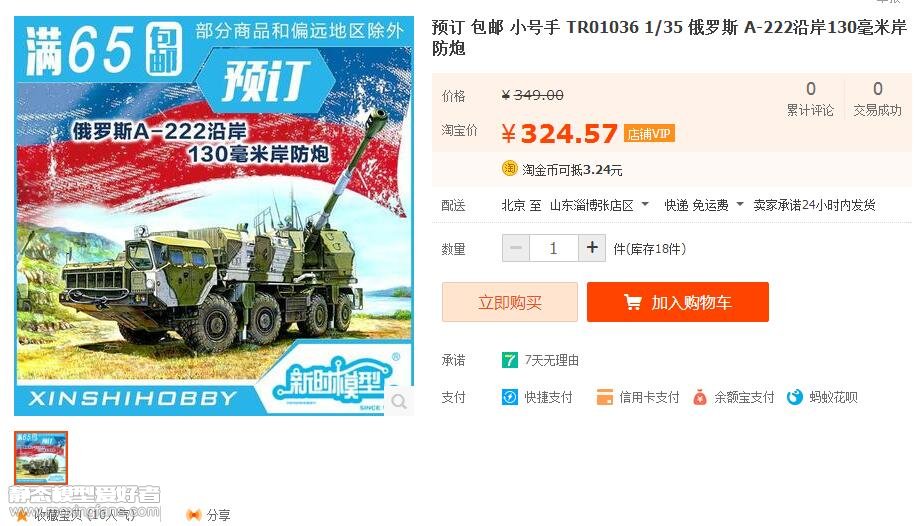Click the 加入购物车 add to cart button
The height and width of the screenshot is (526, 921).
point(678,302)
